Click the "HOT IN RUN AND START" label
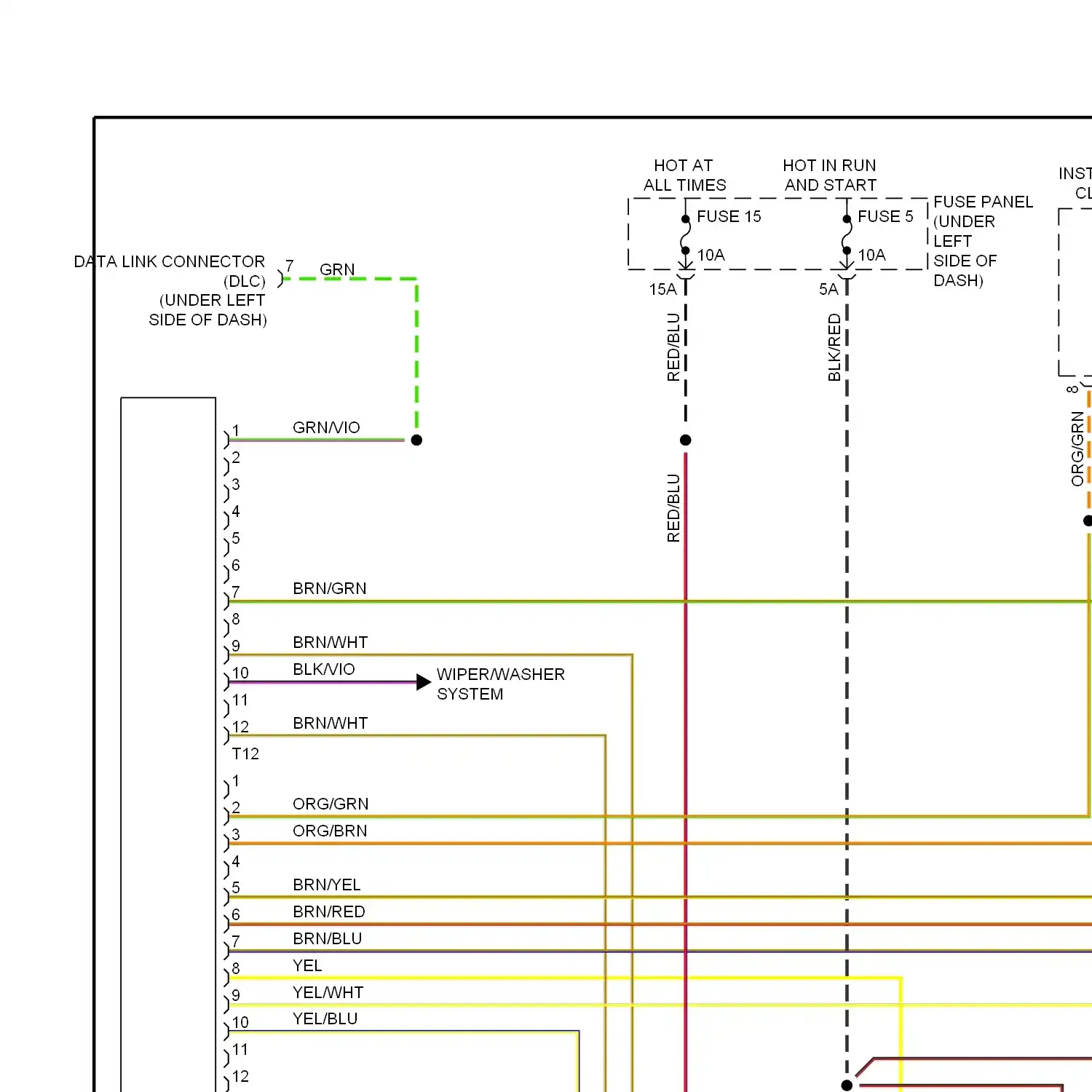The image size is (1092, 1092). (830, 175)
